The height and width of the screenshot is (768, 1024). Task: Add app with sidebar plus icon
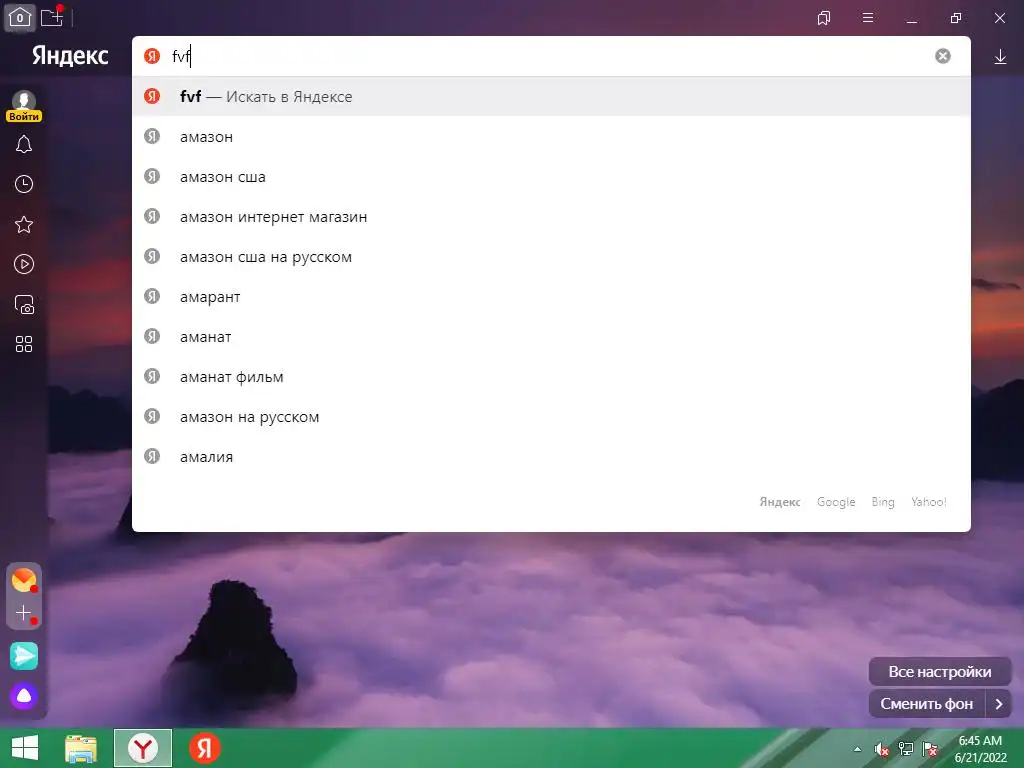pyautogui.click(x=24, y=613)
